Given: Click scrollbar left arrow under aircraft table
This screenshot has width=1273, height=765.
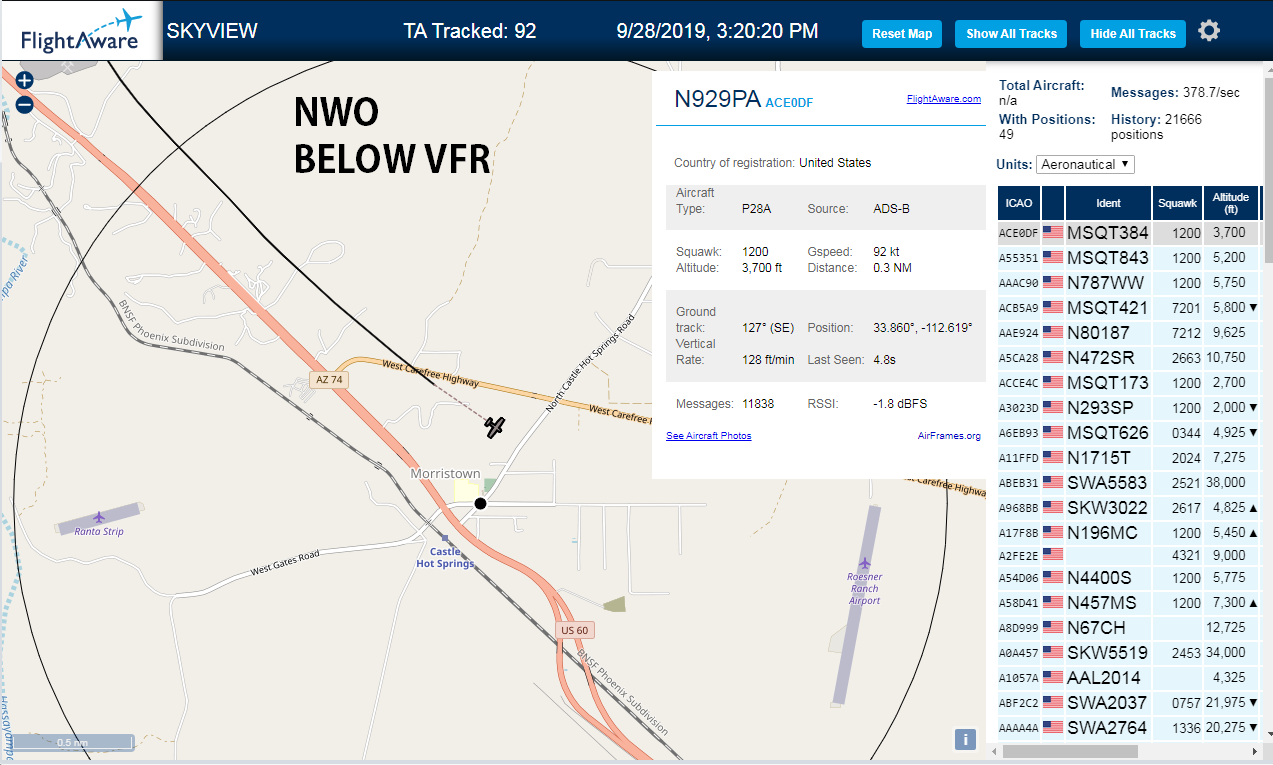Looking at the screenshot, I should pyautogui.click(x=993, y=751).
